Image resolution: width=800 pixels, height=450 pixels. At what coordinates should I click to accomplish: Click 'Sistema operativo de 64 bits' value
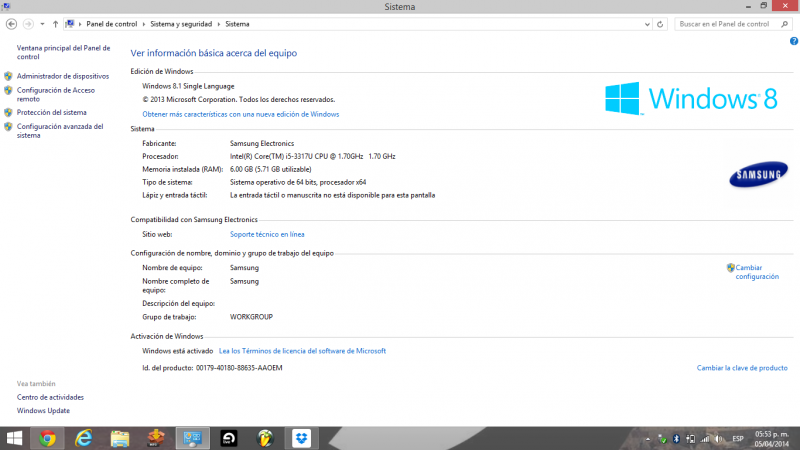[298, 182]
